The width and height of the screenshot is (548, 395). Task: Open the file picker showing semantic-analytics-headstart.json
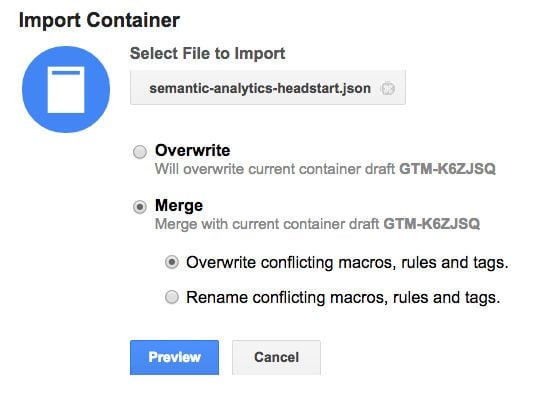268,88
